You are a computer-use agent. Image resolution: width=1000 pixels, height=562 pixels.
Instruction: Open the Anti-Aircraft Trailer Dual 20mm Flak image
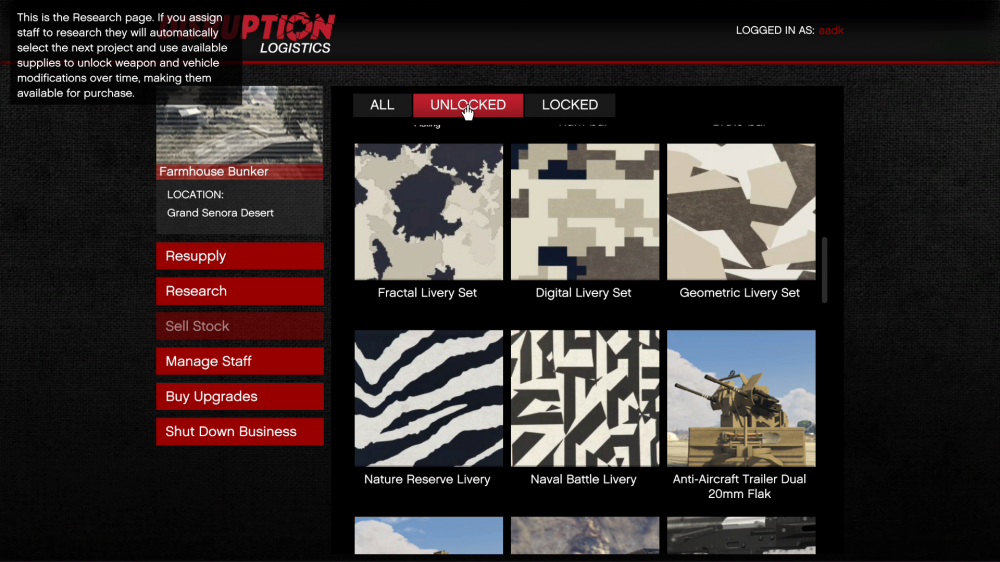click(741, 398)
